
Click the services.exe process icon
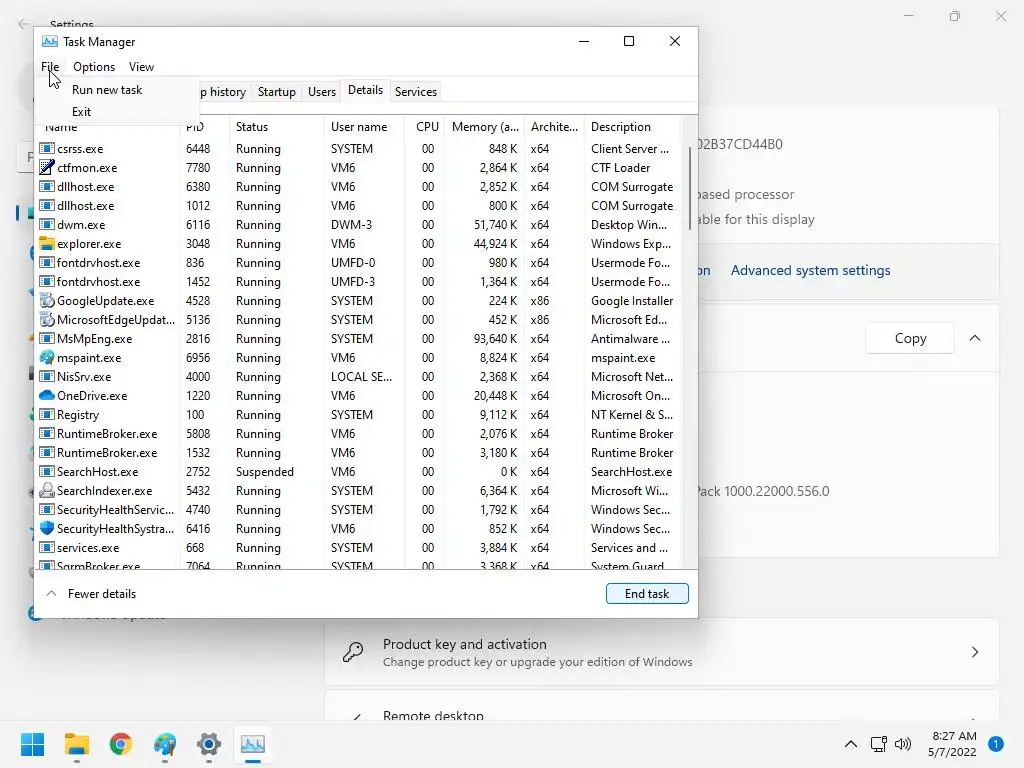coord(46,548)
